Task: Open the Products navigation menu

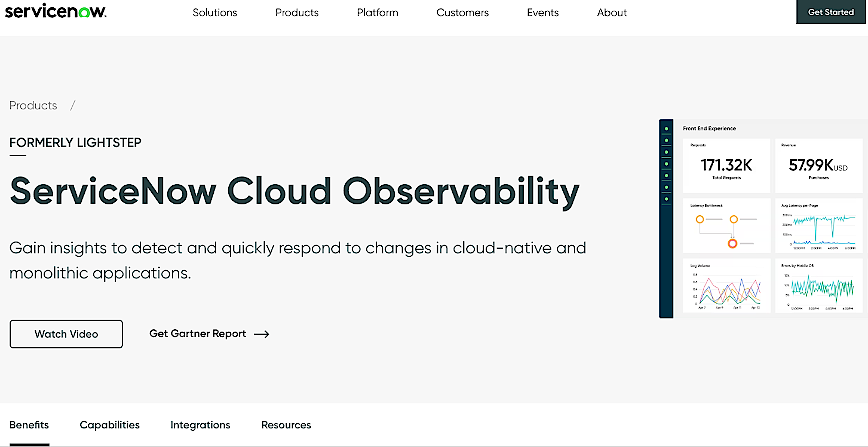Action: (297, 12)
